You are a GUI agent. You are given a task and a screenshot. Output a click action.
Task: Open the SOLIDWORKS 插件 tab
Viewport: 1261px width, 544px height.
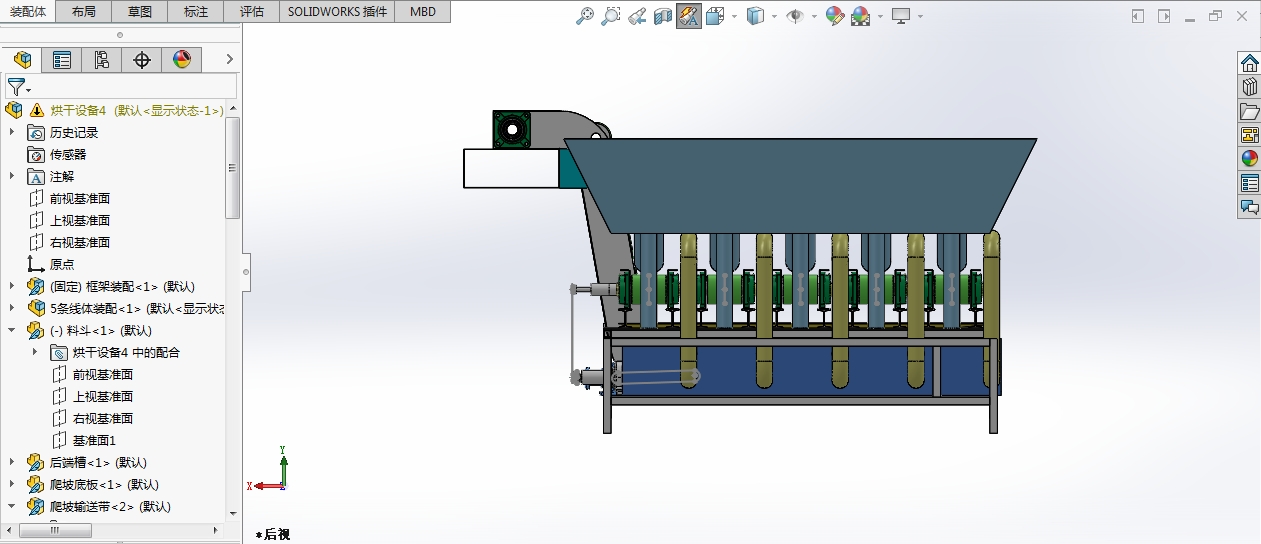click(x=336, y=11)
